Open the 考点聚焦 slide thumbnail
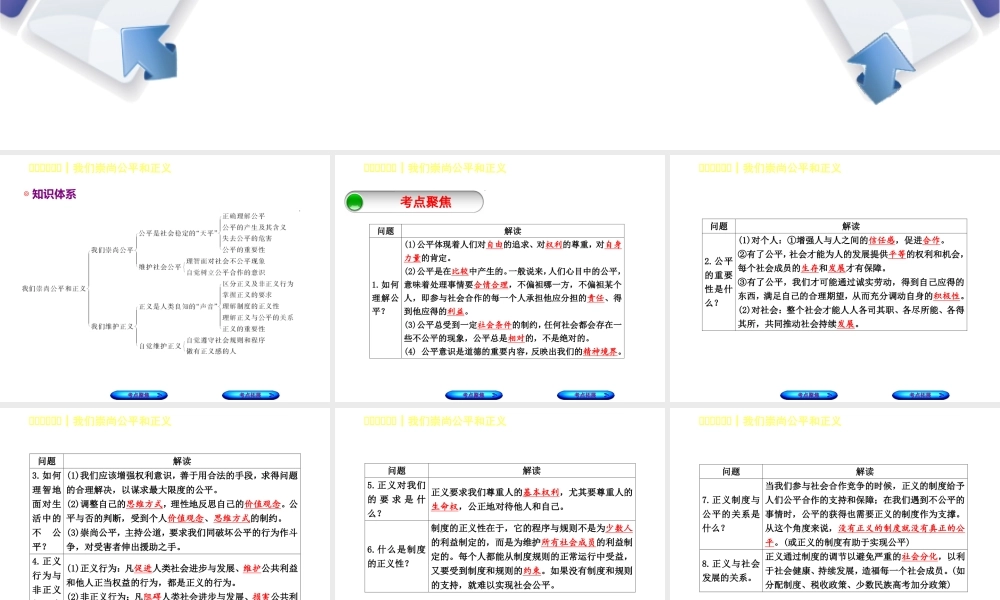 pyautogui.click(x=500, y=278)
